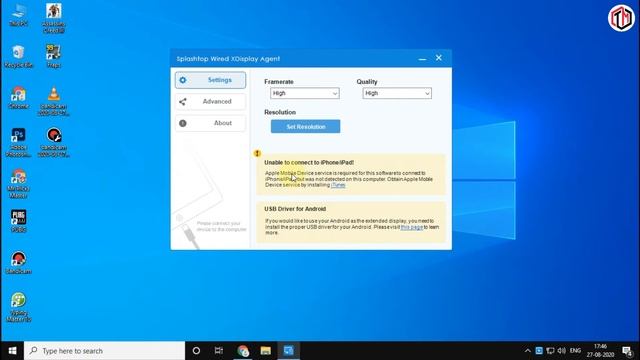Screen dimensions: 640x360
Task: Minimize the Splashtop Wired XDisplay Agent window
Action: [422, 59]
